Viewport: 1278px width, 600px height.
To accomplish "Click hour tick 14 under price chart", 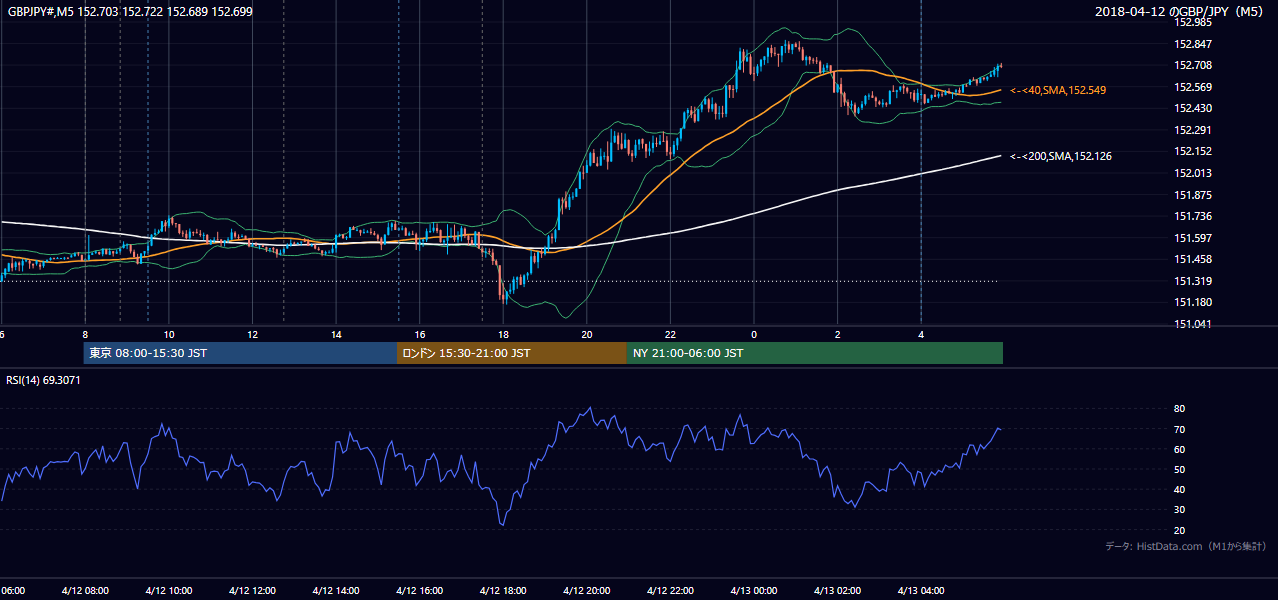I will pos(336,334).
